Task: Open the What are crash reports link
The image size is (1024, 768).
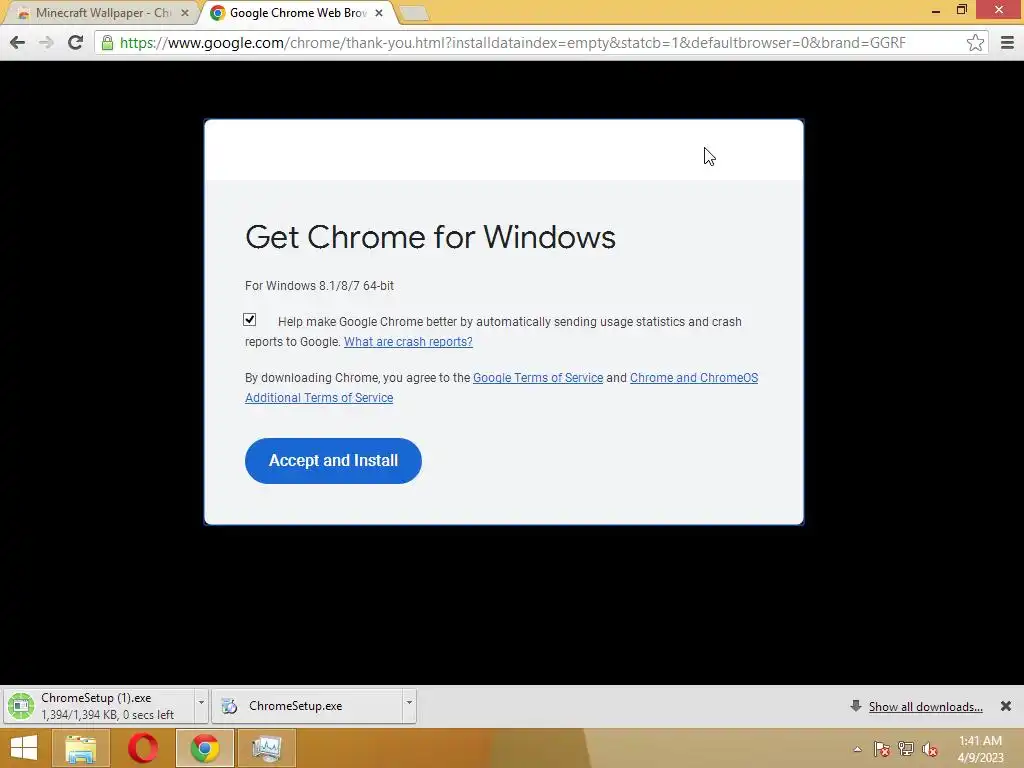Action: point(408,342)
